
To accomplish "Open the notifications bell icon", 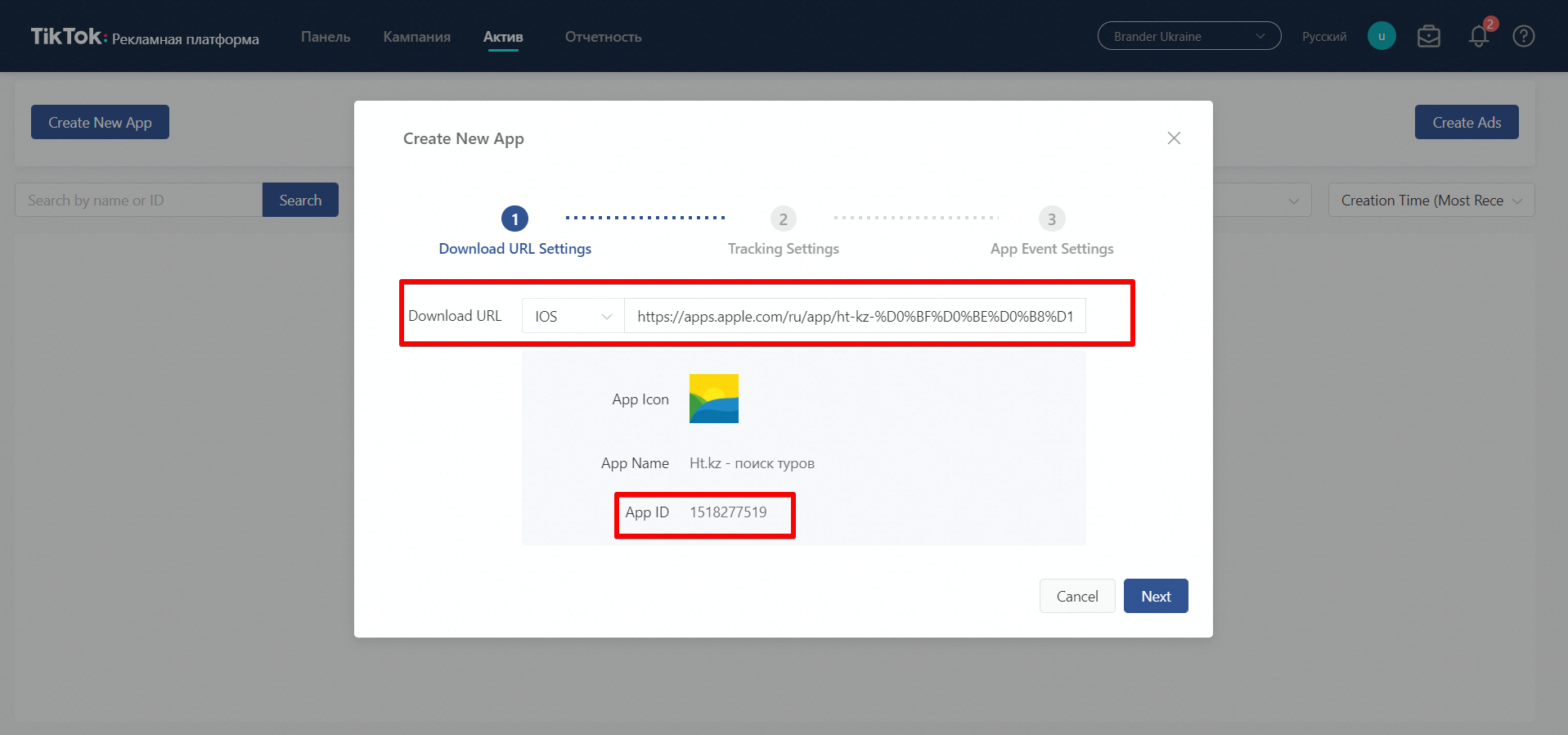I will coord(1478,36).
